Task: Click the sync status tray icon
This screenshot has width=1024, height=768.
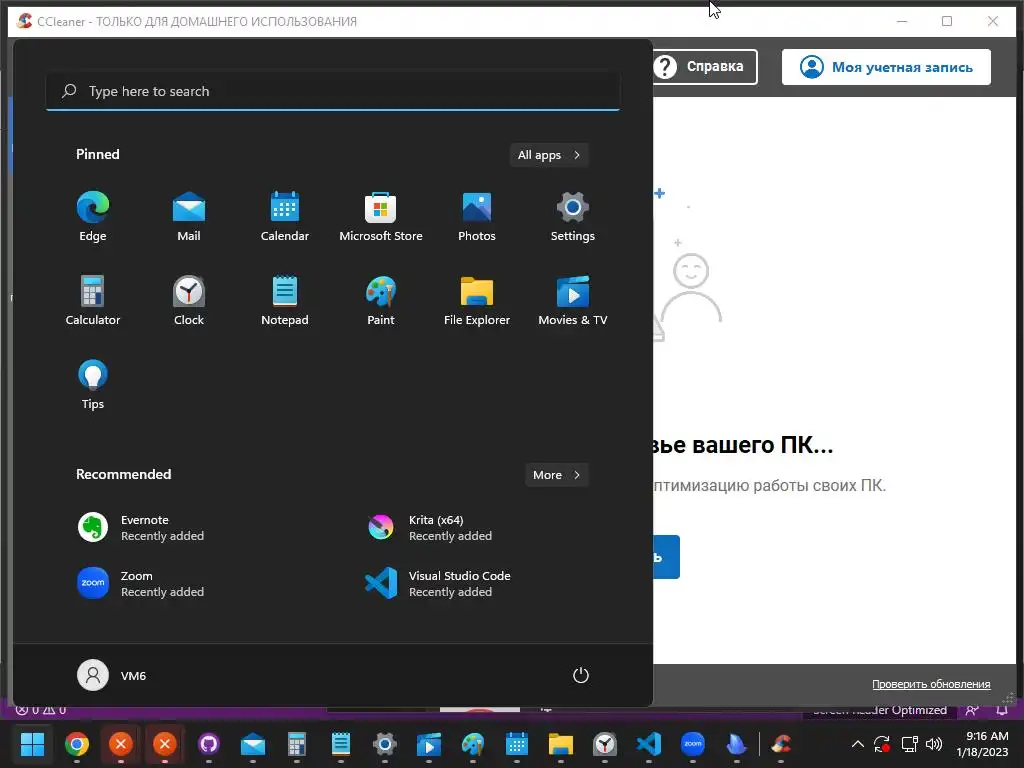Action: 882,744
